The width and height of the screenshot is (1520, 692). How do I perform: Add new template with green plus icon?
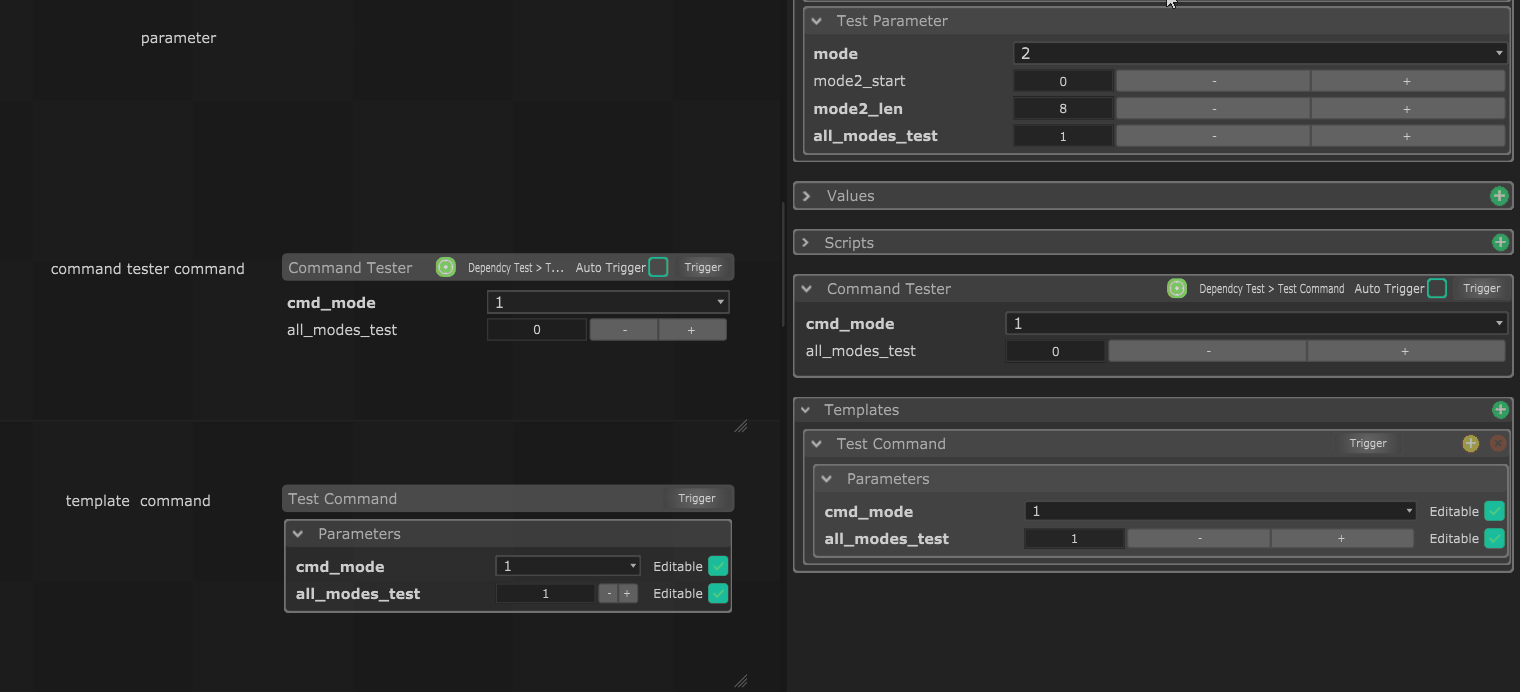[1499, 409]
